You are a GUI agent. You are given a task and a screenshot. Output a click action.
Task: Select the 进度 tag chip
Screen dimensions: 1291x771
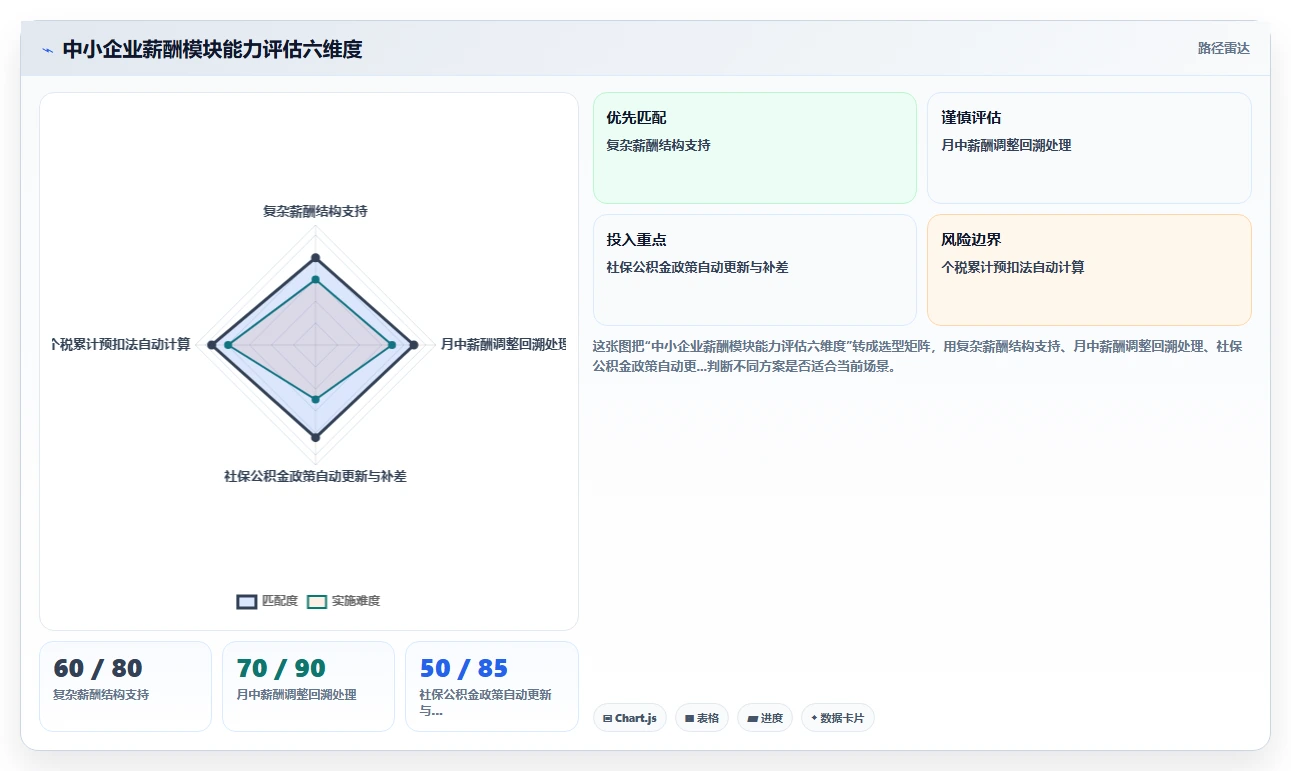765,718
